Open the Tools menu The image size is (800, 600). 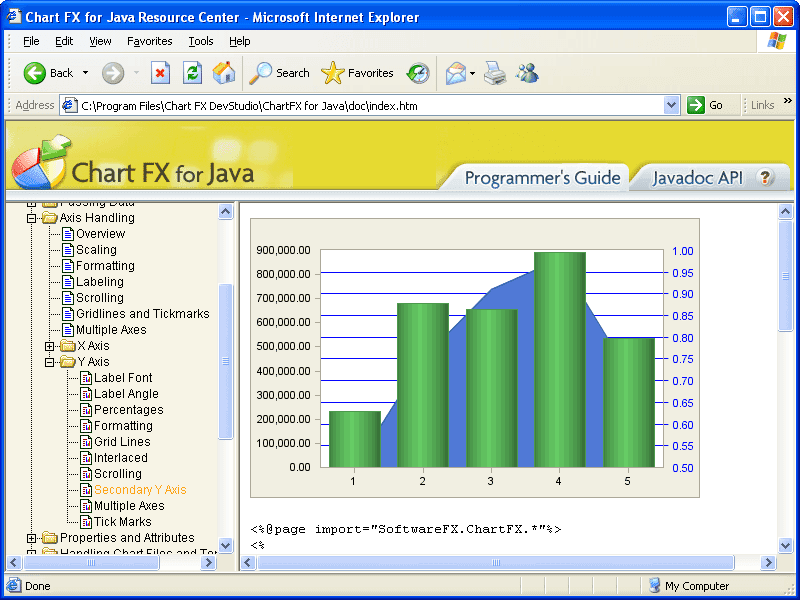201,41
